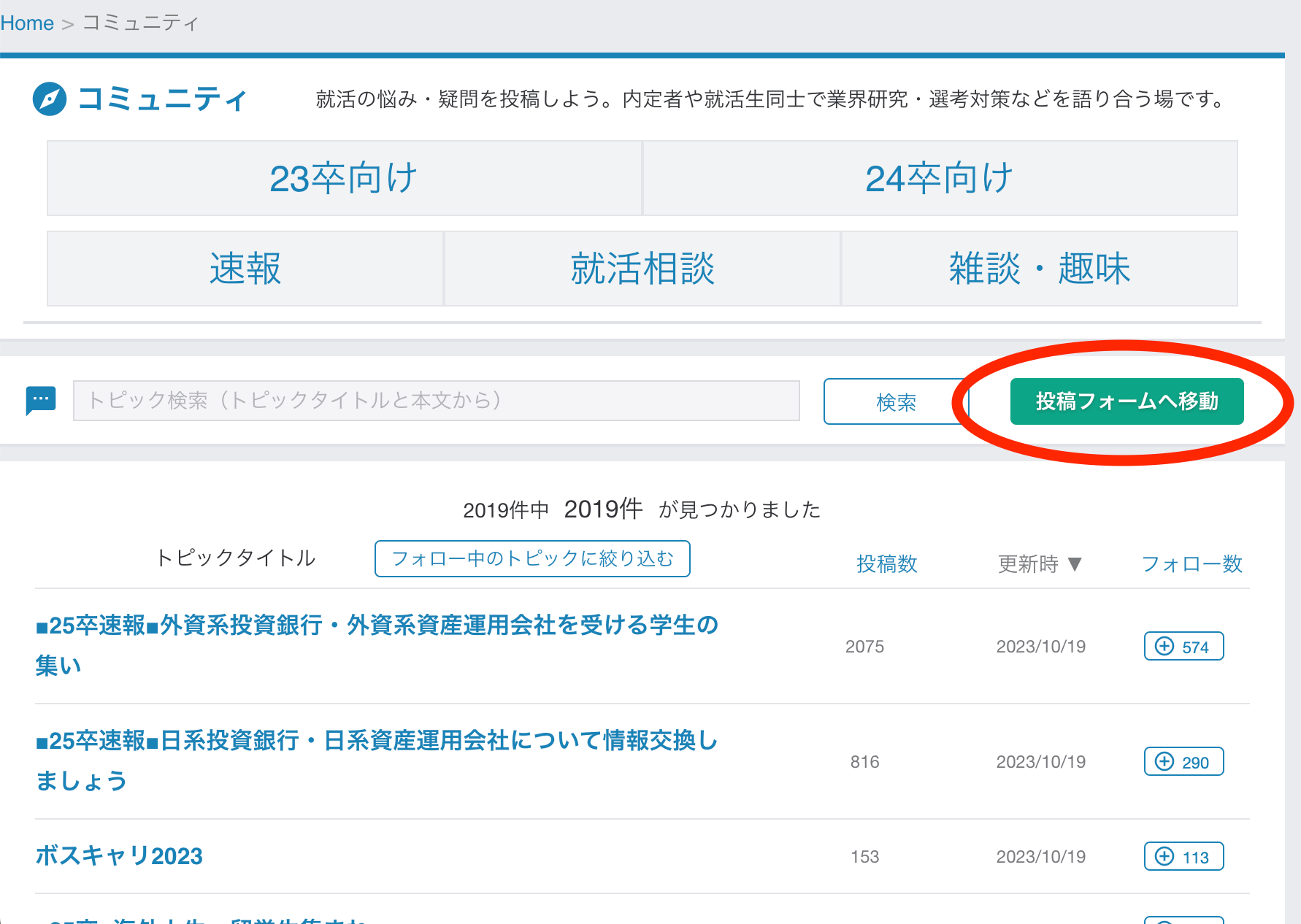The image size is (1301, 924).
Task: Open the 23卒向け category tab
Action: 344,178
